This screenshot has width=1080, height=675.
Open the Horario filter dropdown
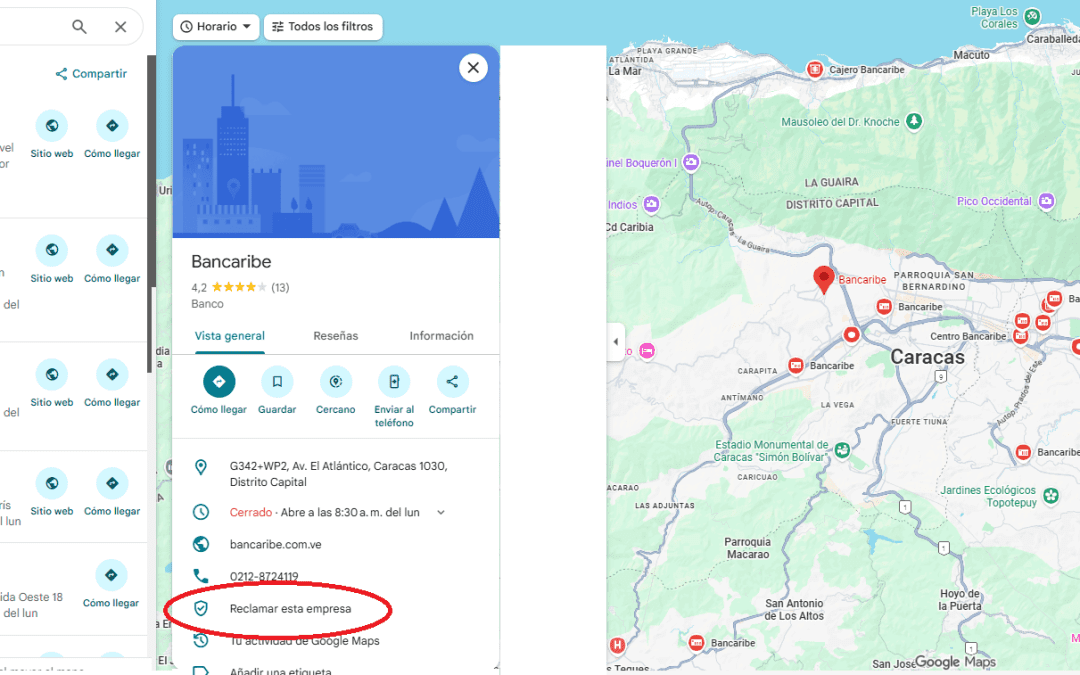pos(215,27)
